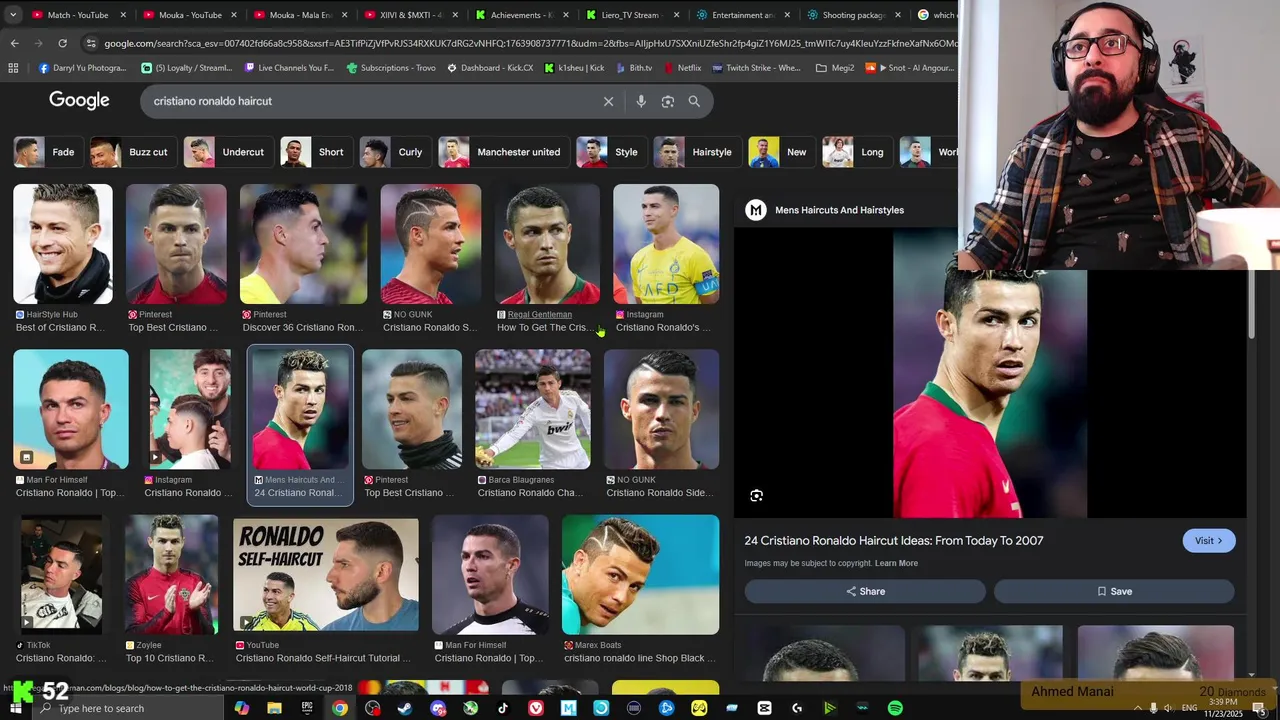The width and height of the screenshot is (1280, 720).
Task: Open the Megi2 bookmarks folder
Action: (835, 68)
